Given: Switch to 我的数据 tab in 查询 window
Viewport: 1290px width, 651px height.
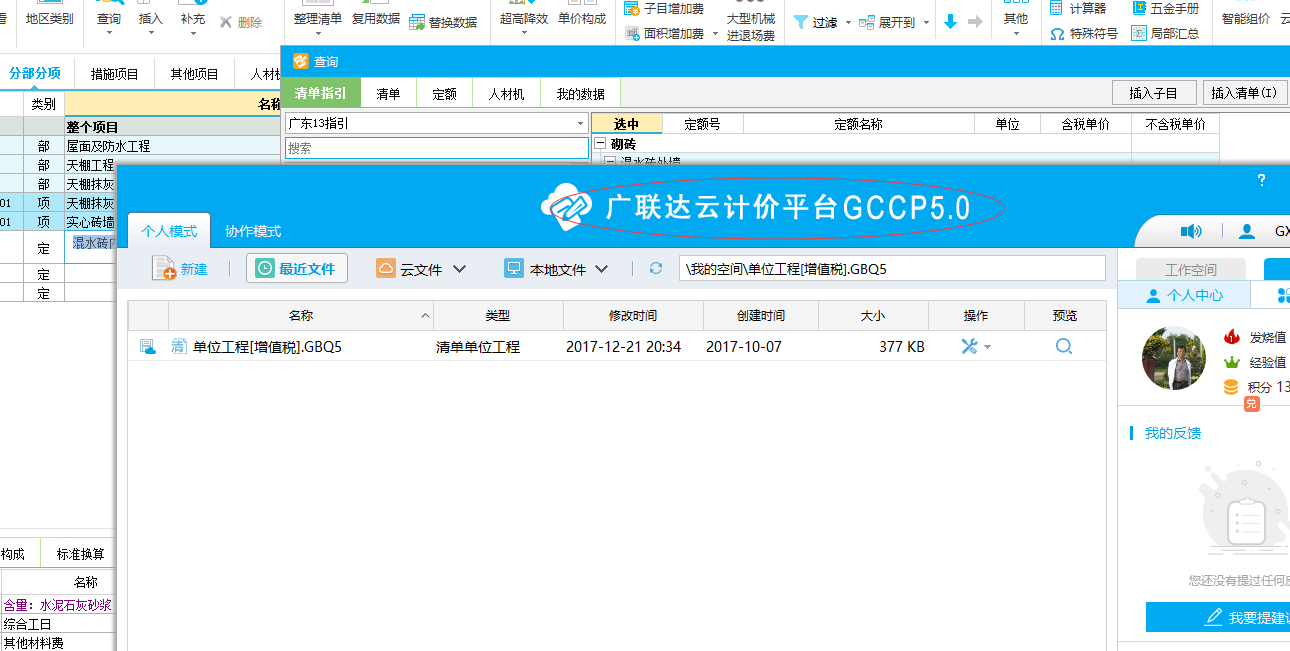Looking at the screenshot, I should coord(580,94).
